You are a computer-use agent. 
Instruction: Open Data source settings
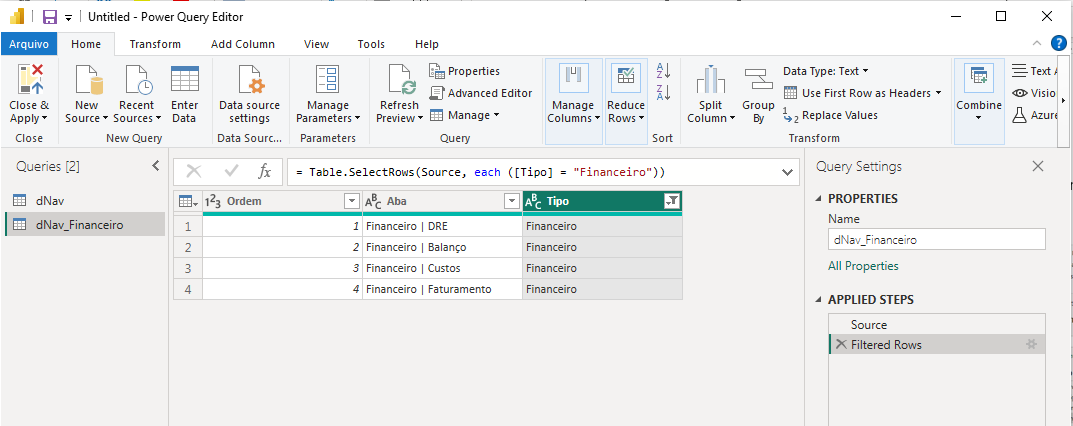[250, 81]
